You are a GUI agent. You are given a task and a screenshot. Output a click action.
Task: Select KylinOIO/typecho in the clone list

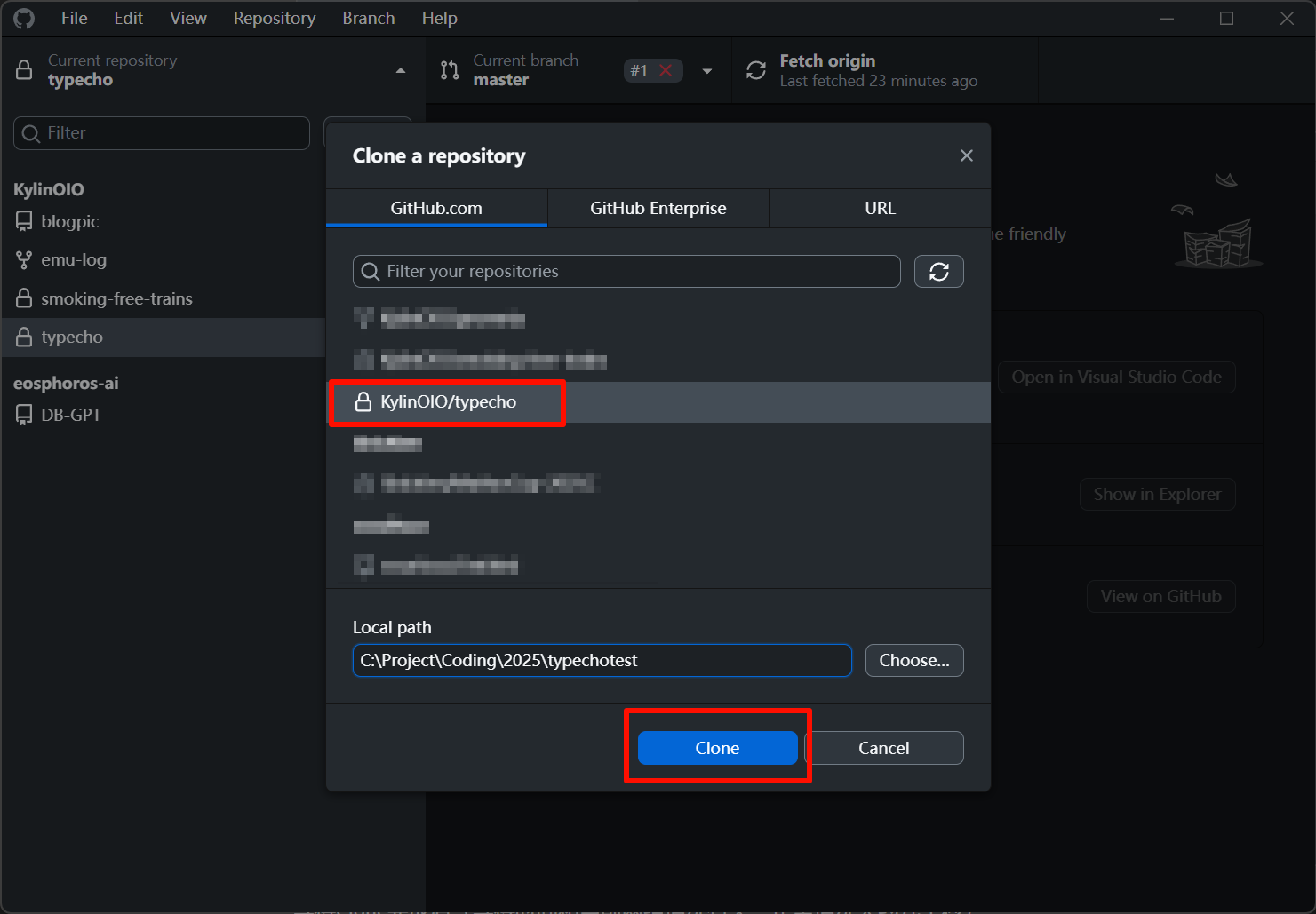tap(658, 402)
